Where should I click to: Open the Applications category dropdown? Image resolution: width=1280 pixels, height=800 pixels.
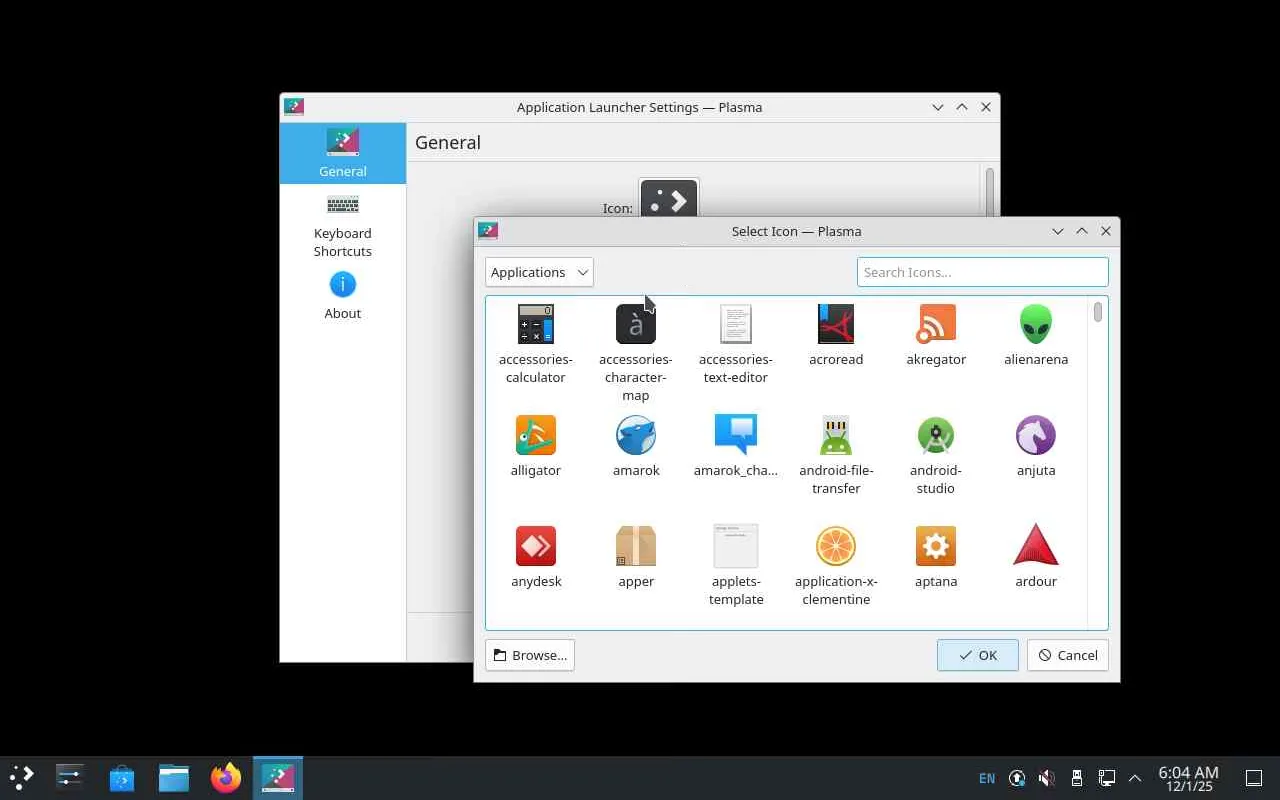pos(539,272)
